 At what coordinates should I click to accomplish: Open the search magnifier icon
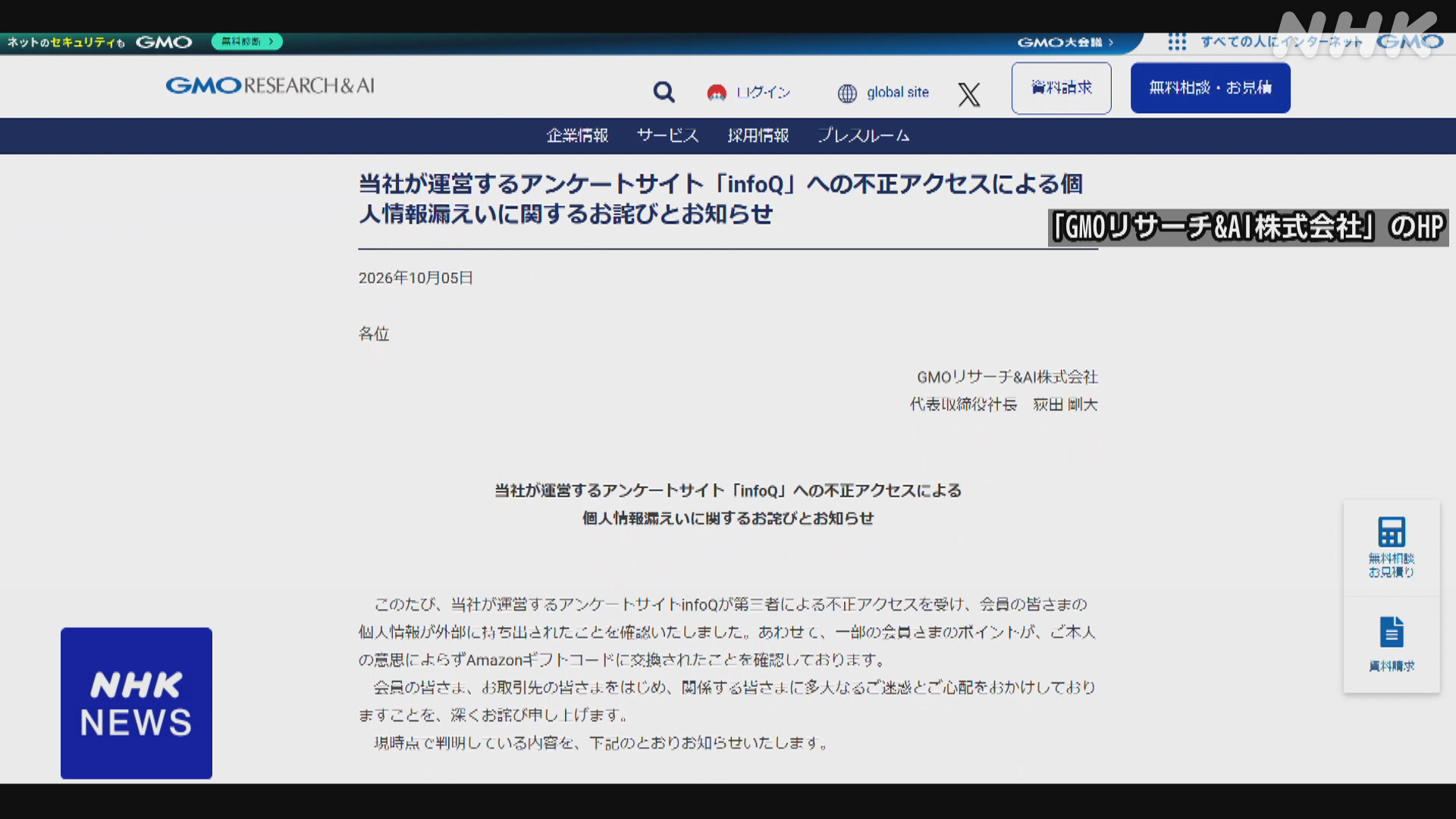[x=664, y=93]
